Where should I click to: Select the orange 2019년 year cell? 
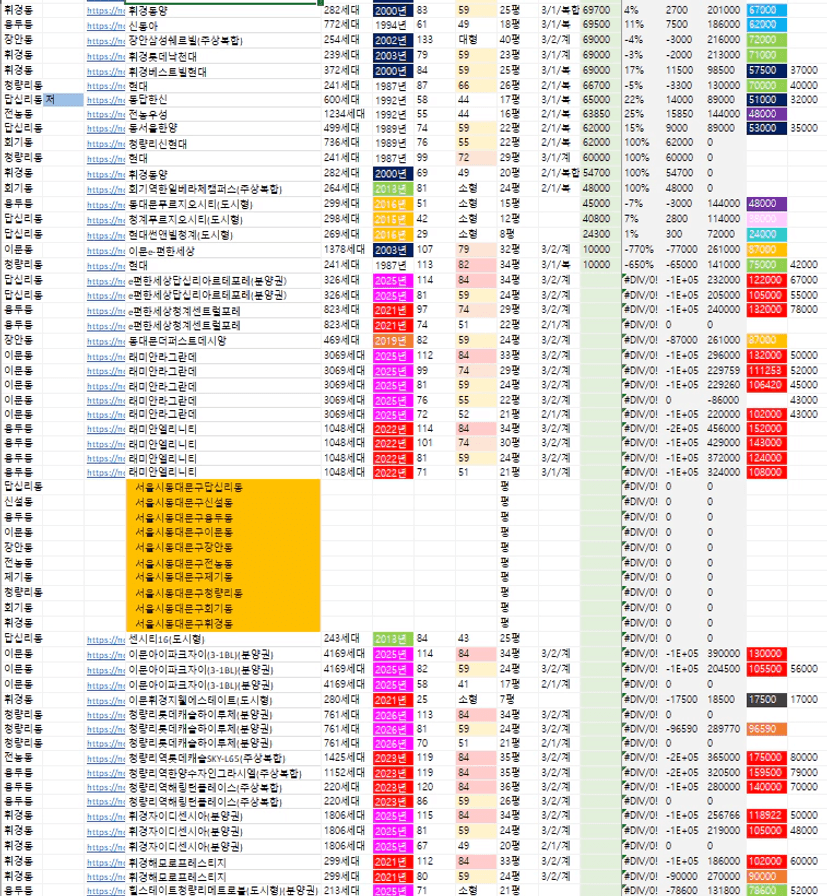click(x=393, y=341)
